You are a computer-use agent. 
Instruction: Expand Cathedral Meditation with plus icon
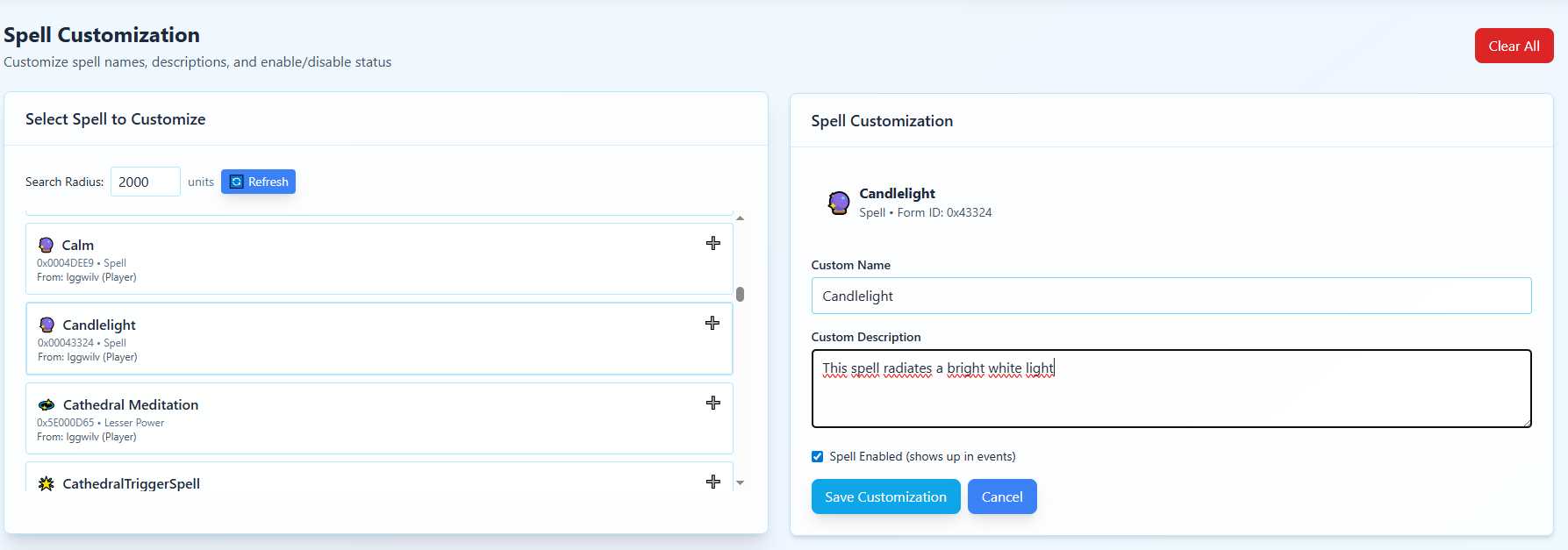[713, 403]
